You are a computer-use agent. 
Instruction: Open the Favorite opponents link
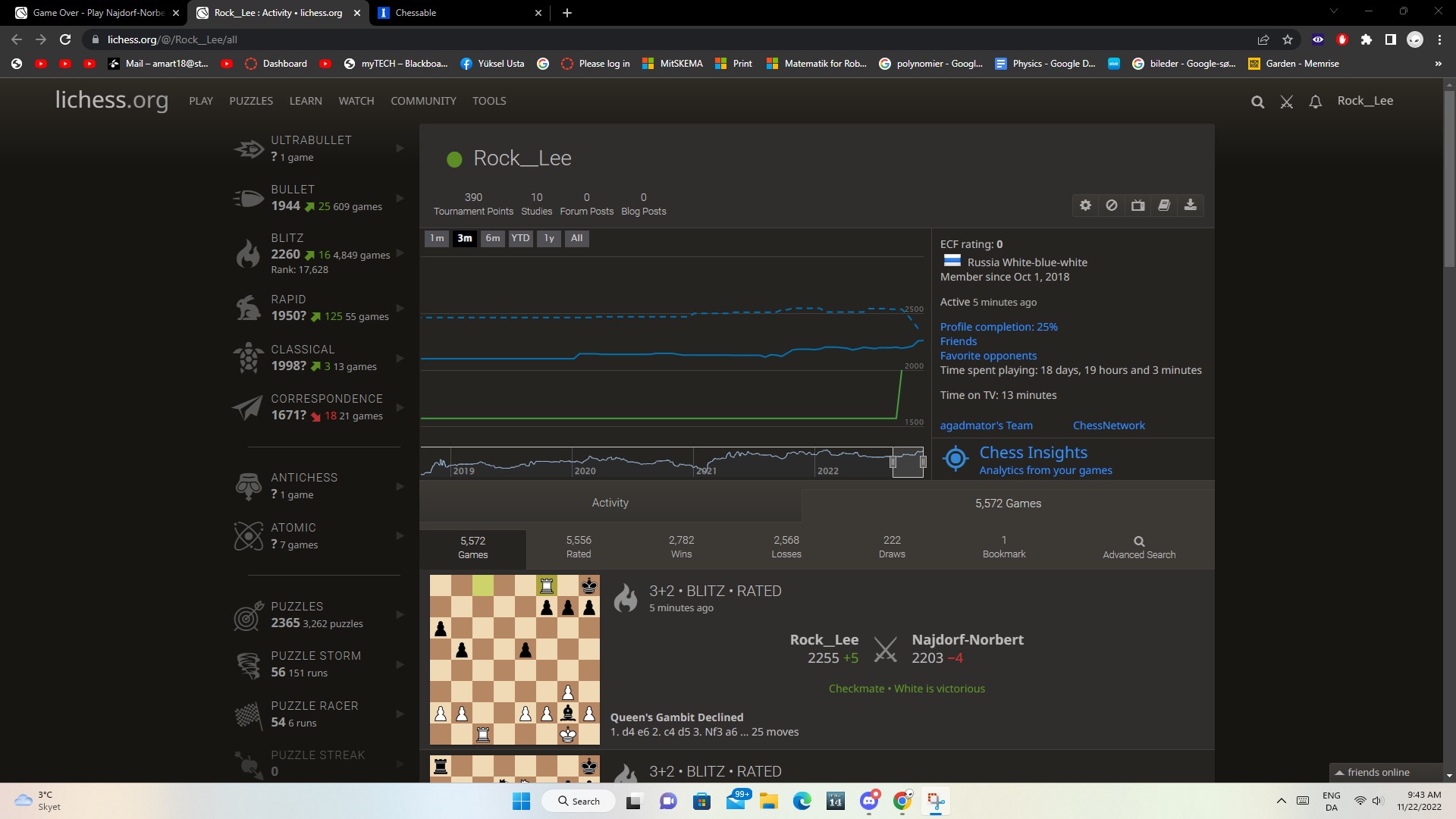tap(988, 355)
